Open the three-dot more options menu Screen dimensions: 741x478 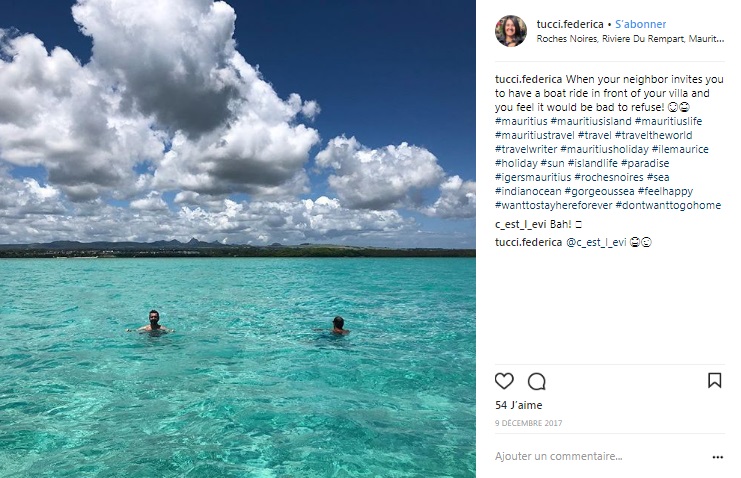[716, 457]
